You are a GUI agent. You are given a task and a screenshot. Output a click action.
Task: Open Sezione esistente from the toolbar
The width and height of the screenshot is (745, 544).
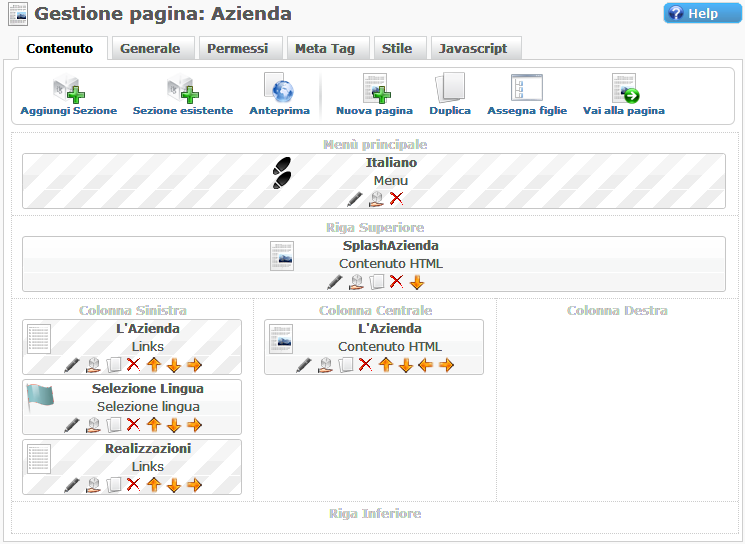pyautogui.click(x=183, y=89)
